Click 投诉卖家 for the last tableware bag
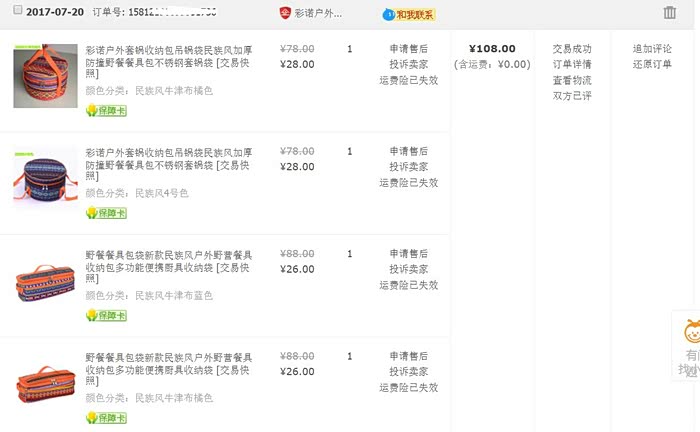The image size is (700, 432). 408,372
